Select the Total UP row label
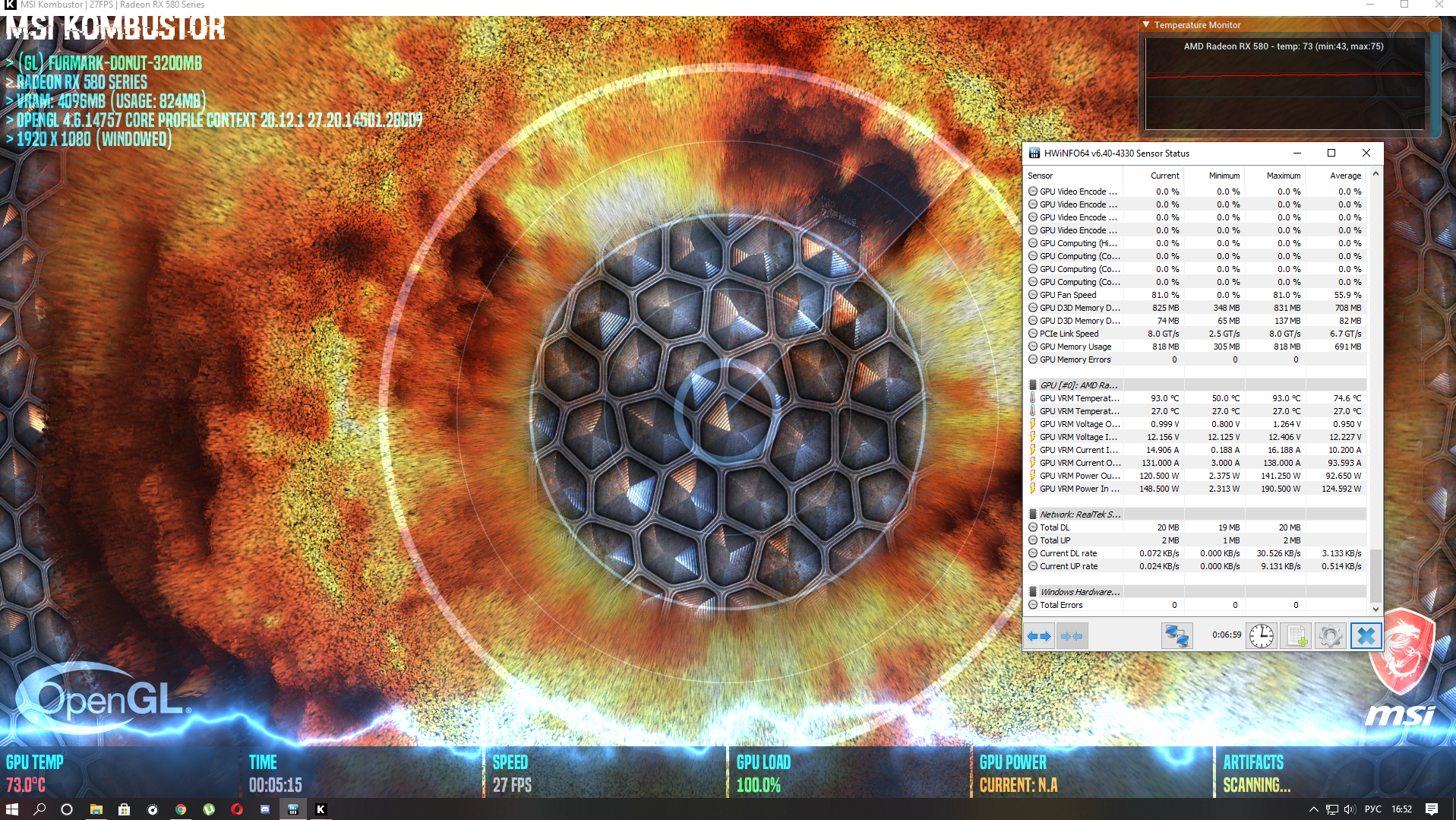This screenshot has height=820, width=1456. point(1056,540)
